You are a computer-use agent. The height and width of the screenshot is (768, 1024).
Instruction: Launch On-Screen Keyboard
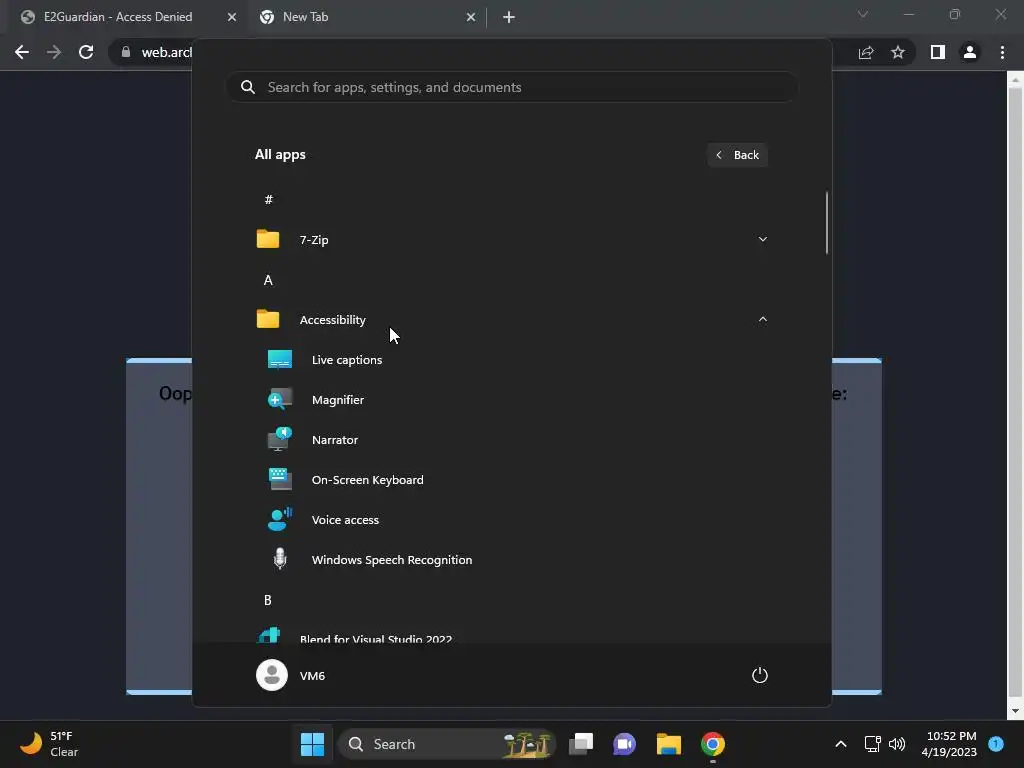pos(511,480)
